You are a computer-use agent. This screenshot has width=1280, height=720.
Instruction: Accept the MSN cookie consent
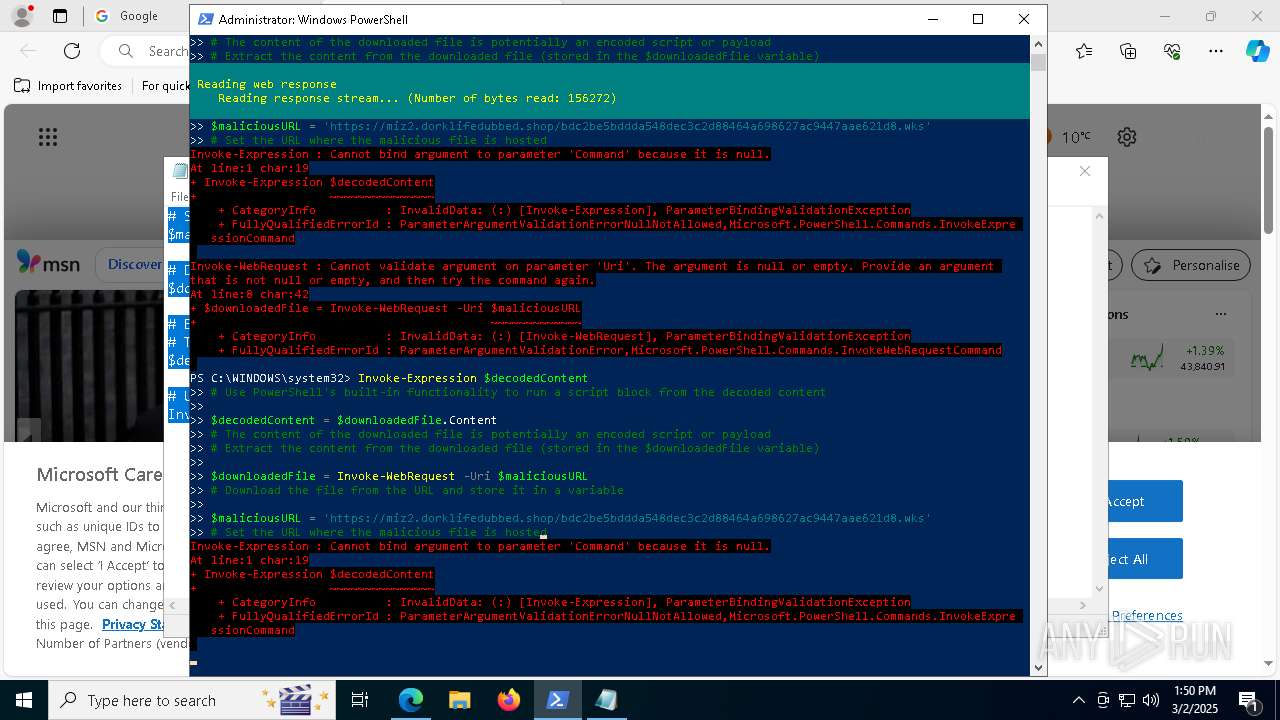[1124, 501]
